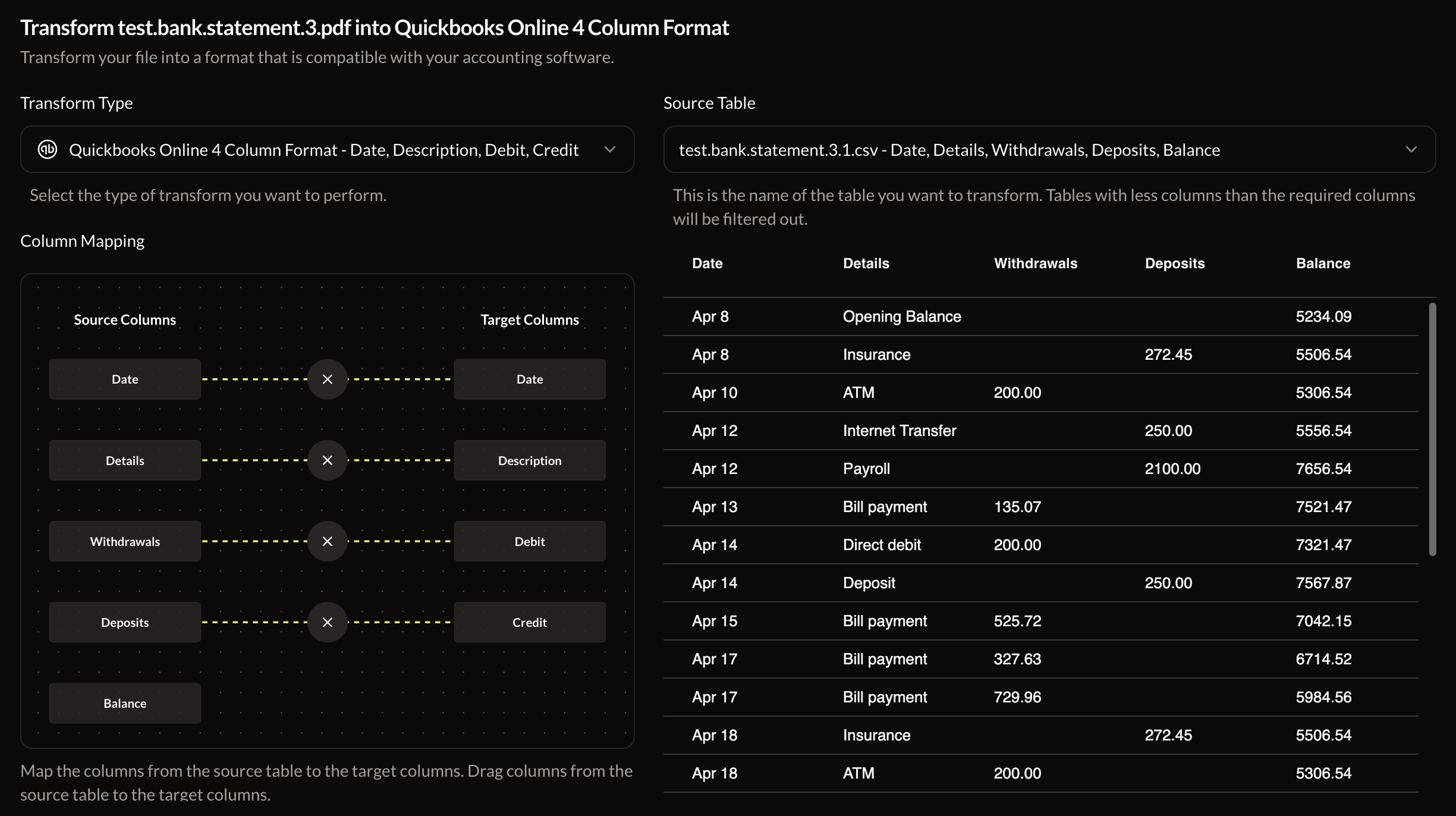Remove Date column mapping connection
This screenshot has height=816, width=1456.
327,379
